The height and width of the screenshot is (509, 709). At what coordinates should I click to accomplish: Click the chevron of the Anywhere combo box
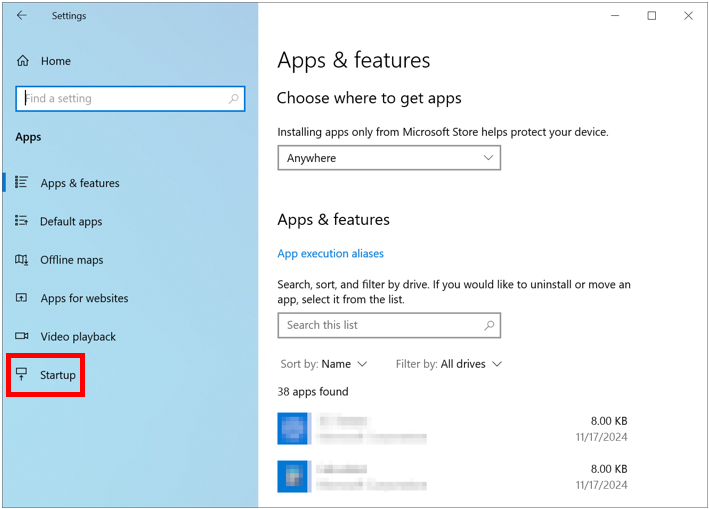click(x=488, y=158)
